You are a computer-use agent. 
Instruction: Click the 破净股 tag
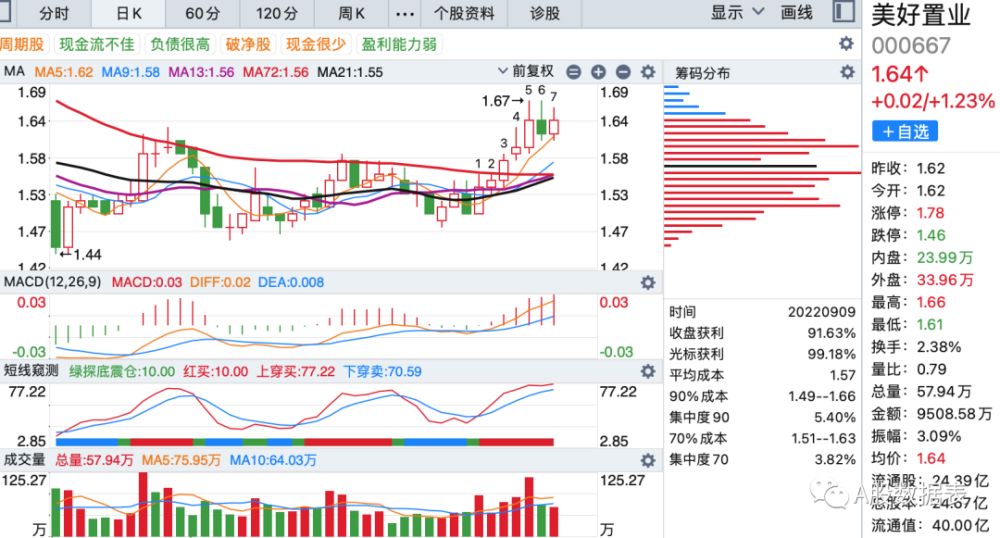point(248,44)
